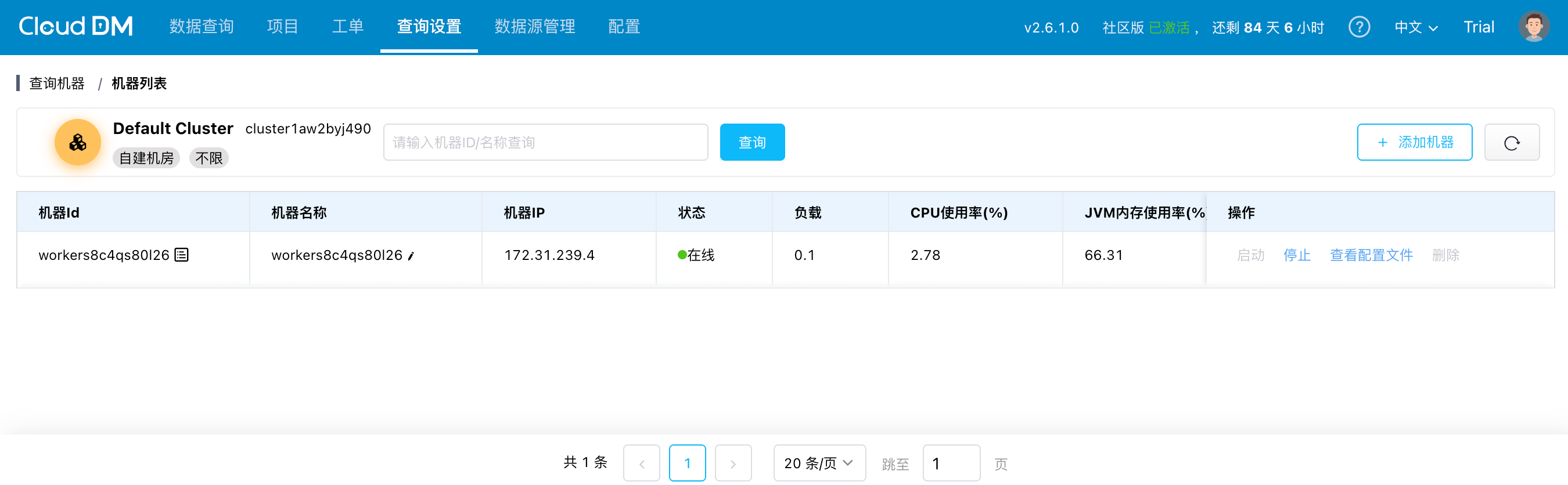Image resolution: width=1568 pixels, height=485 pixels.
Task: Edit the machine name pencil icon
Action: pyautogui.click(x=412, y=256)
